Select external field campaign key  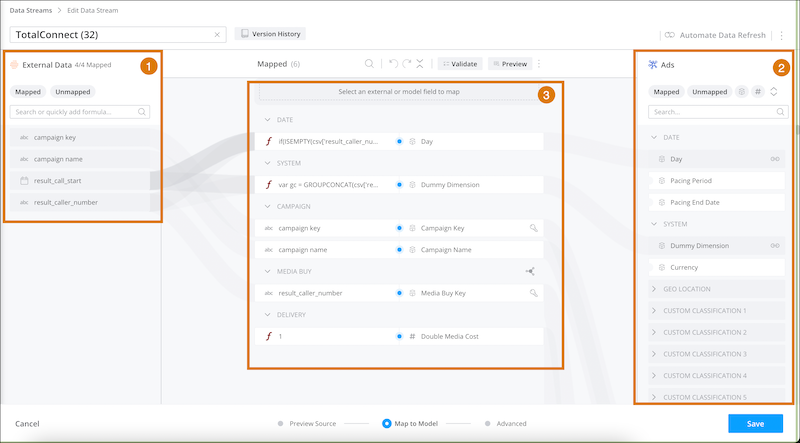tap(81, 137)
